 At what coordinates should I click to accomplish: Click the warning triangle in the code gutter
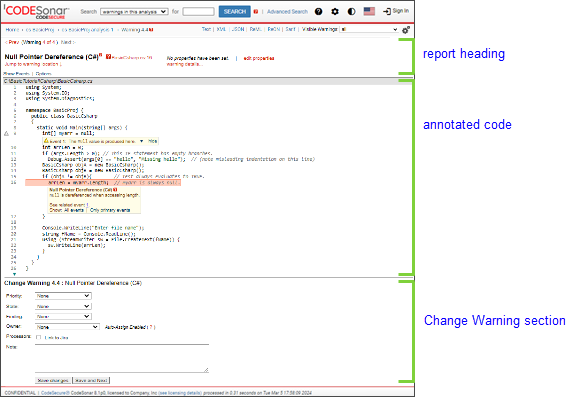point(6,134)
